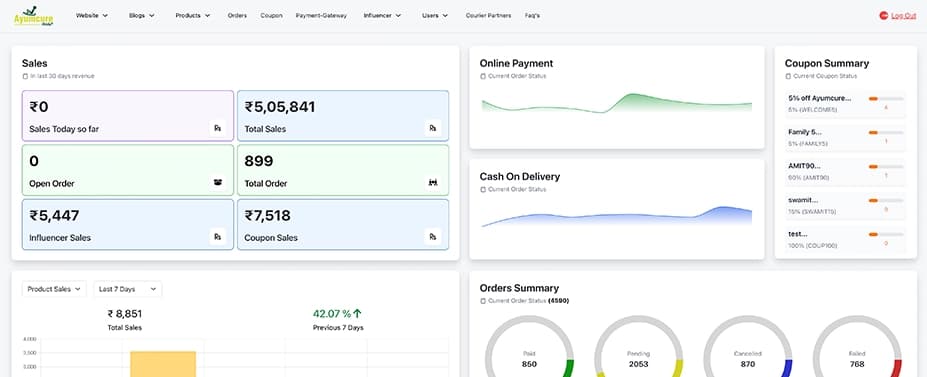The image size is (927, 377).
Task: Click the 5% (WELCOME5) coupon text
Action: click(813, 110)
